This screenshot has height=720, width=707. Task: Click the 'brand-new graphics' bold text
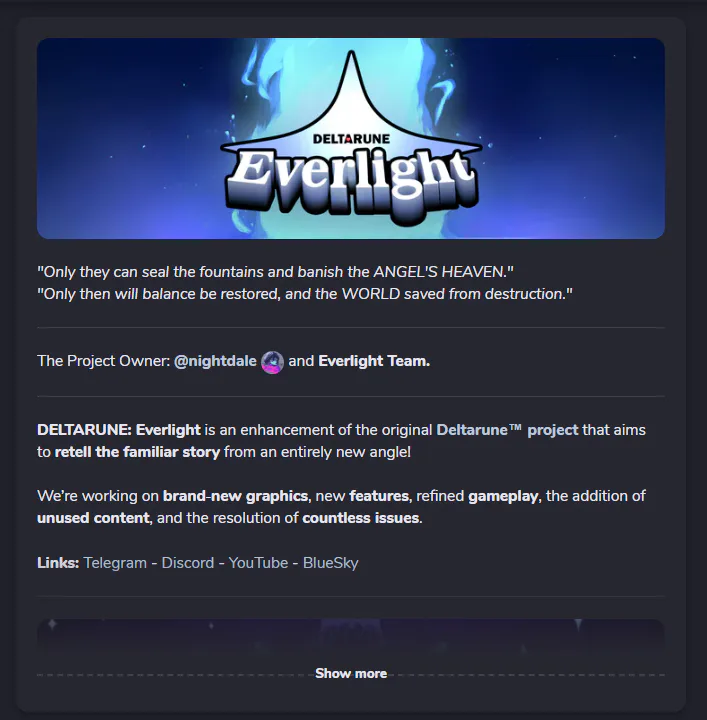pos(235,496)
